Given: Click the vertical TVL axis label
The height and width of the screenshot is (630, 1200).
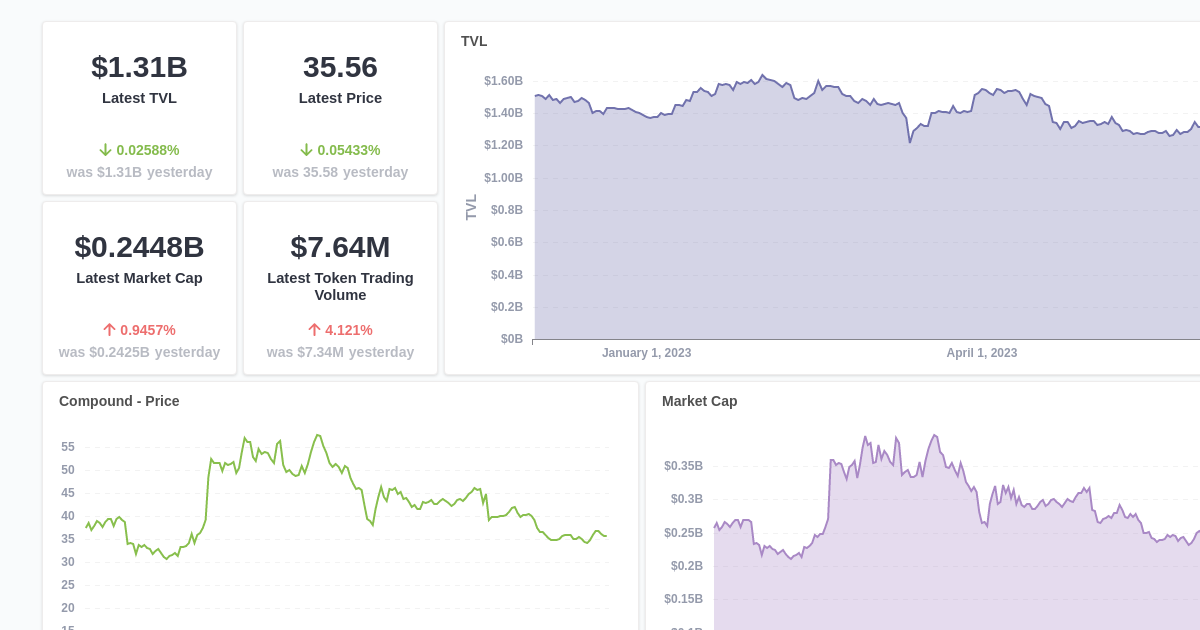Looking at the screenshot, I should [471, 209].
